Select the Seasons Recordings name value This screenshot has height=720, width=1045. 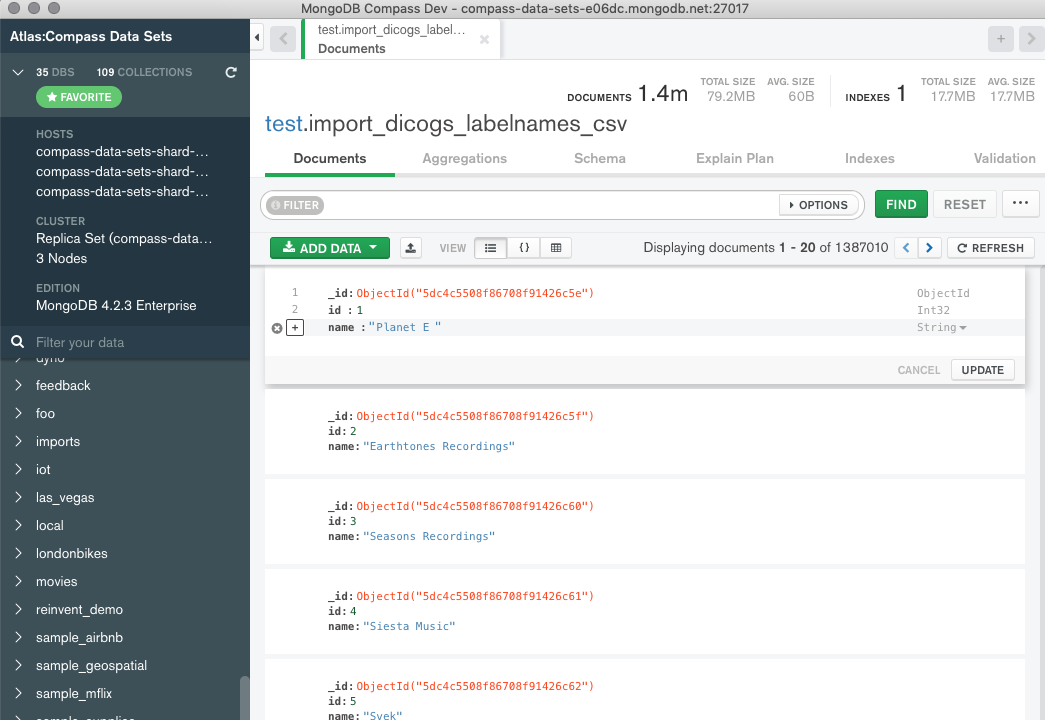pos(429,536)
